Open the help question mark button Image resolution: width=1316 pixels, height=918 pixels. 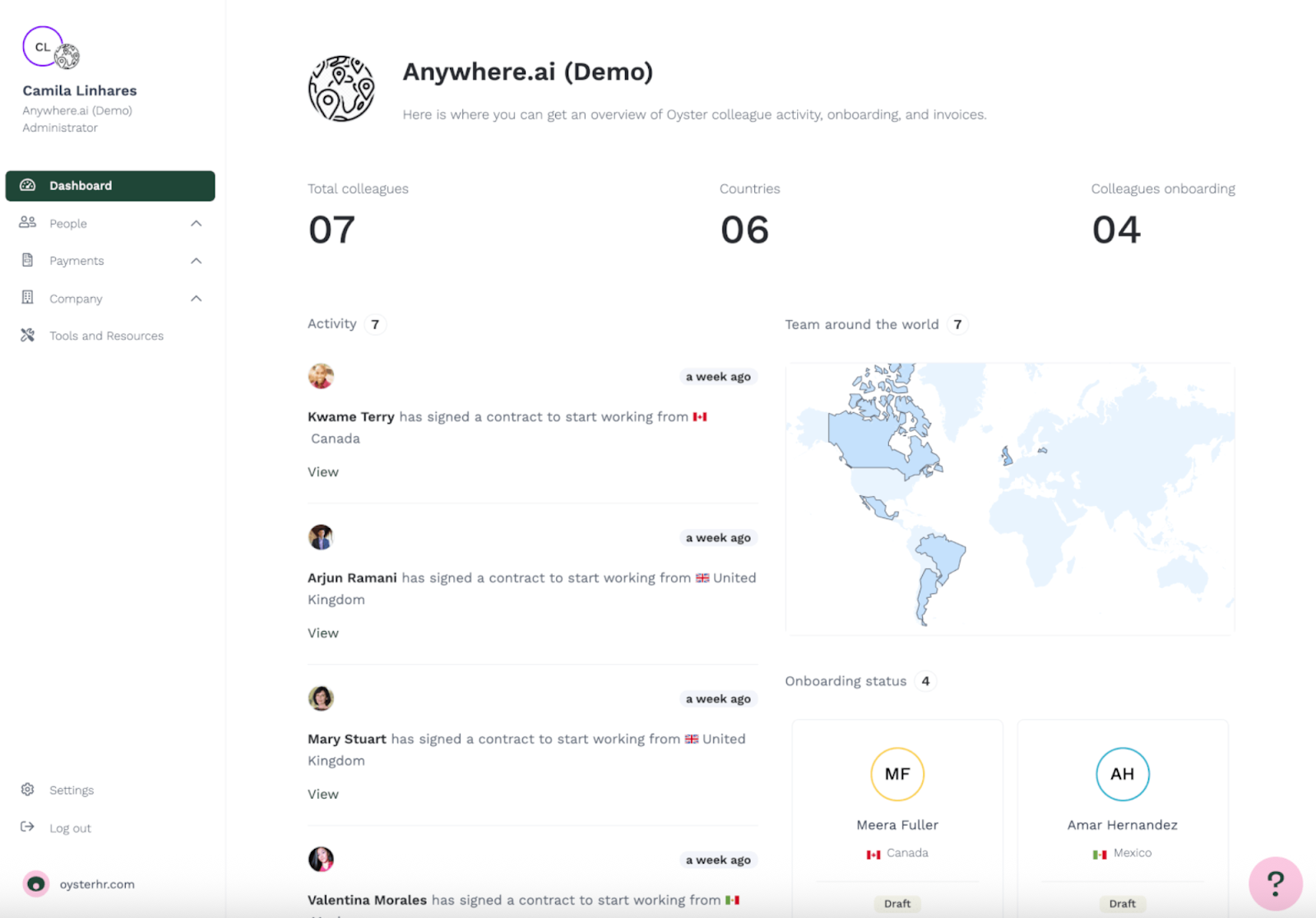[x=1275, y=883]
